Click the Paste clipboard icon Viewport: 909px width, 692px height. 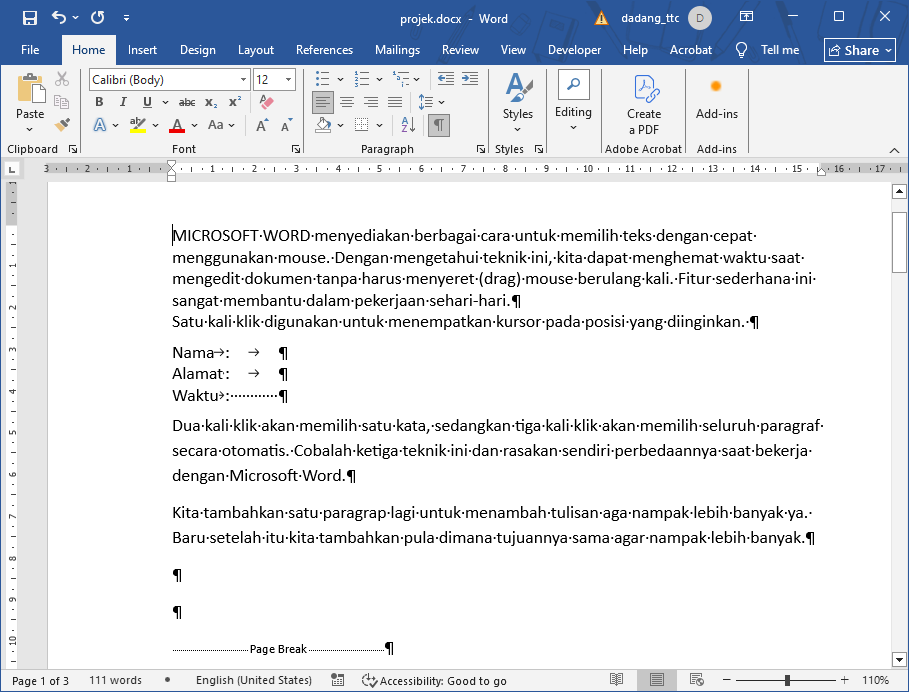(x=31, y=89)
